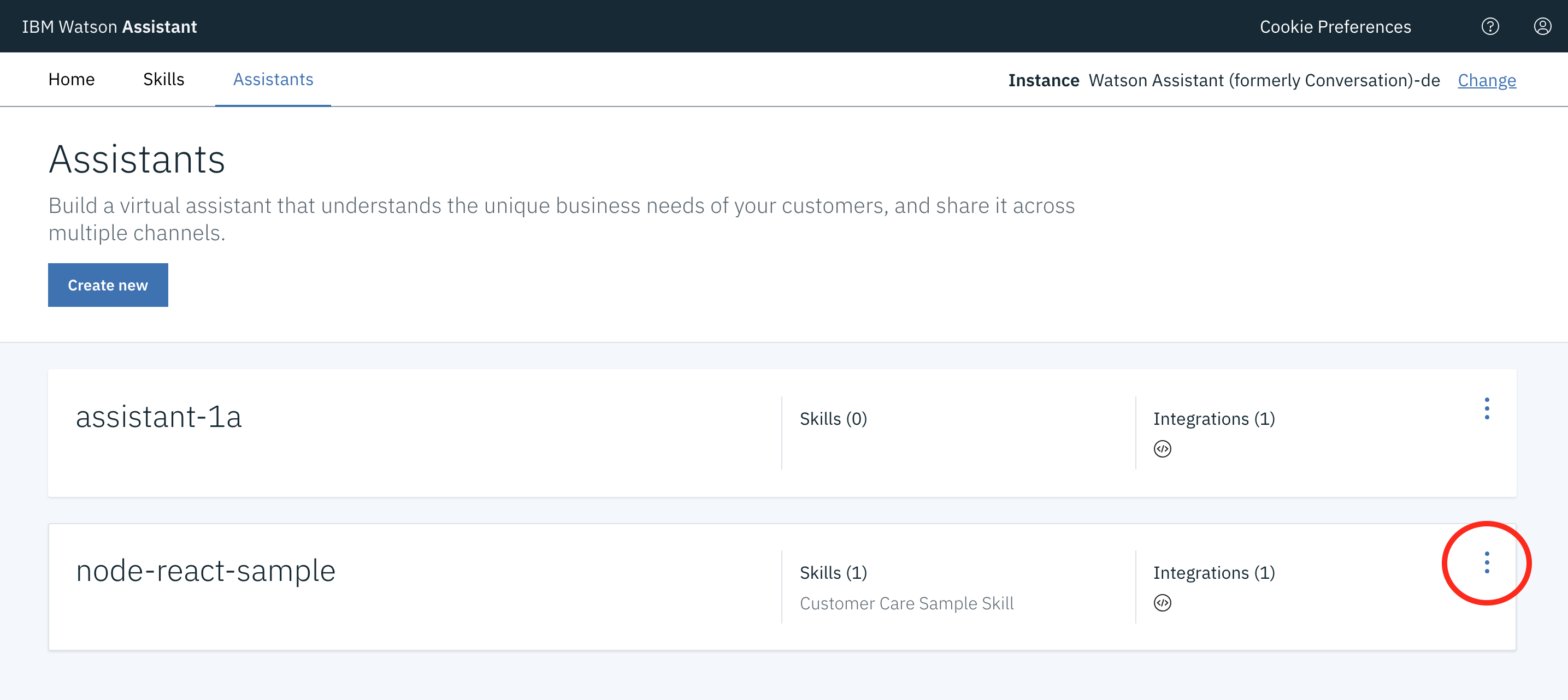Click assistant-1a web chat integration icon
This screenshot has width=1568, height=700.
[1162, 449]
